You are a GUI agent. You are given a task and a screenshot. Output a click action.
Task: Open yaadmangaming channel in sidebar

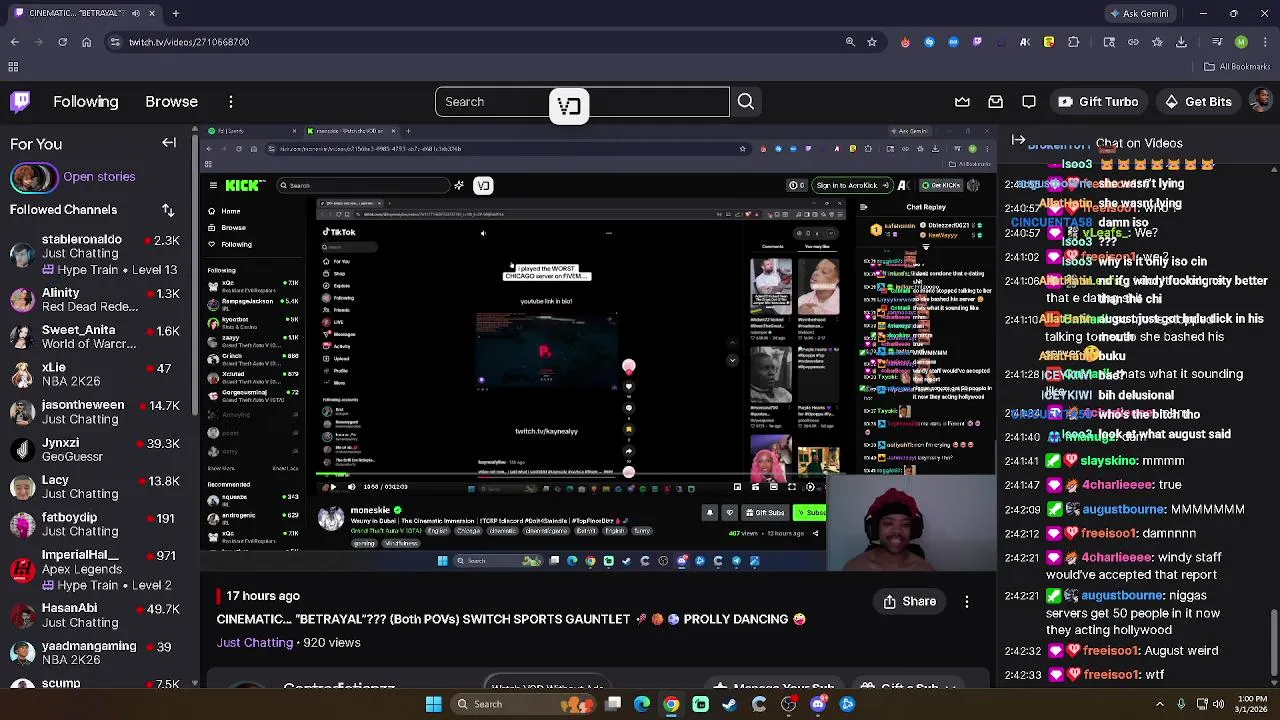95,653
